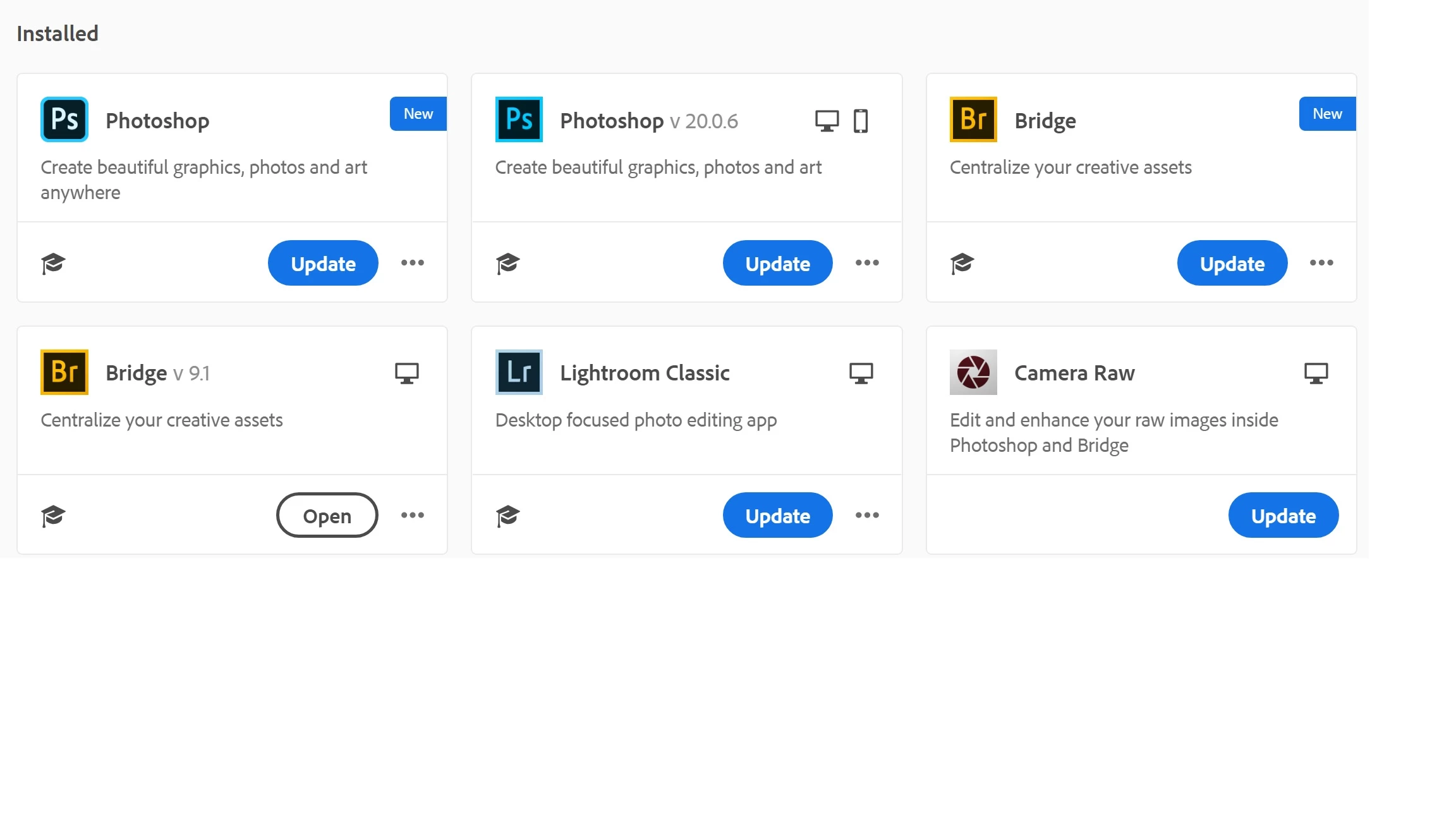Click the Bridge v 9.1 app icon
The height and width of the screenshot is (819, 1456).
click(x=64, y=372)
